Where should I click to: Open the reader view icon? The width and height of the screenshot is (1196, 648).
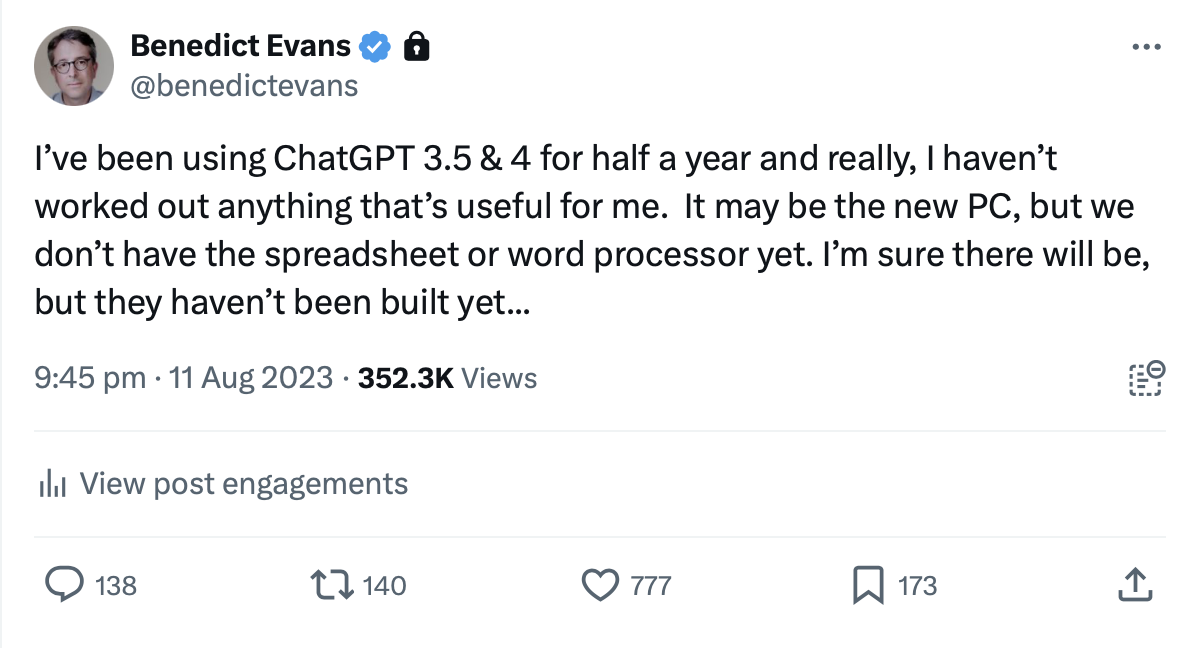1146,378
